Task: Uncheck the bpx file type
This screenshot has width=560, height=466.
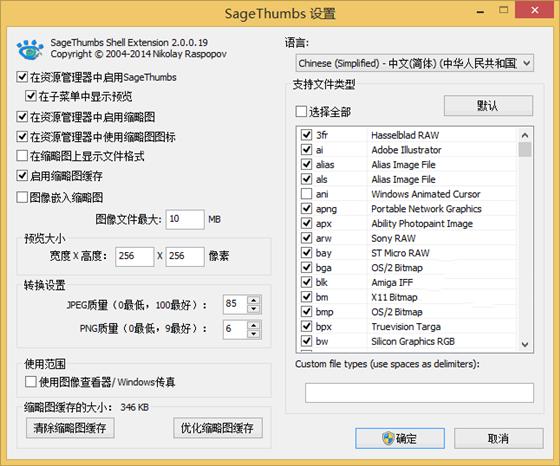Action: [306, 326]
